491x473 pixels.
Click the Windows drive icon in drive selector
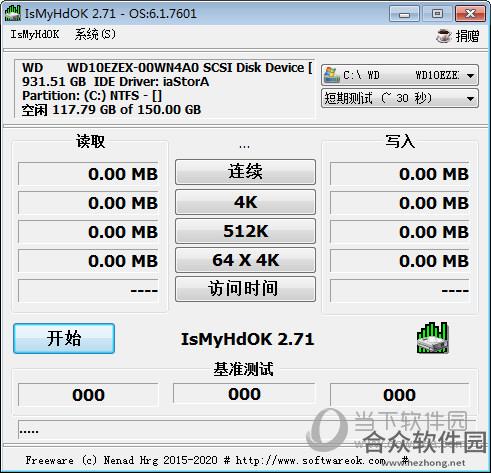click(332, 75)
